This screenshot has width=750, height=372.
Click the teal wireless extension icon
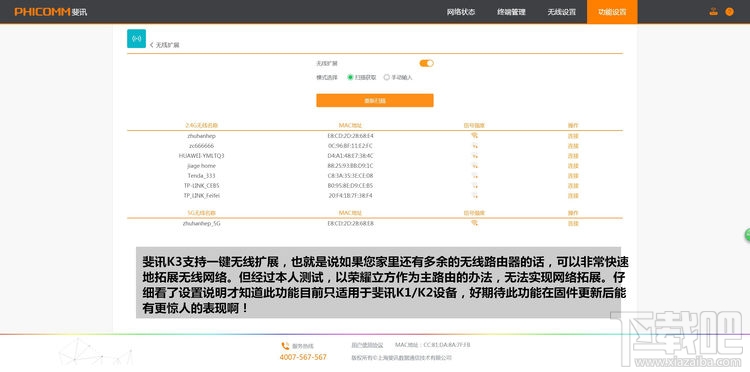[x=136, y=39]
